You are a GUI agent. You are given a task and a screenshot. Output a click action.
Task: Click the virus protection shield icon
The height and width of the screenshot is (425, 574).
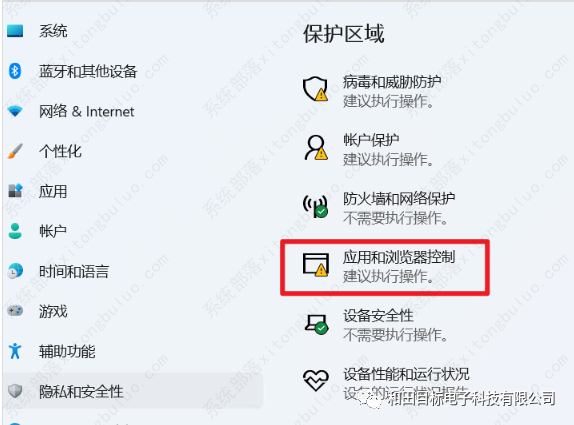click(x=315, y=89)
